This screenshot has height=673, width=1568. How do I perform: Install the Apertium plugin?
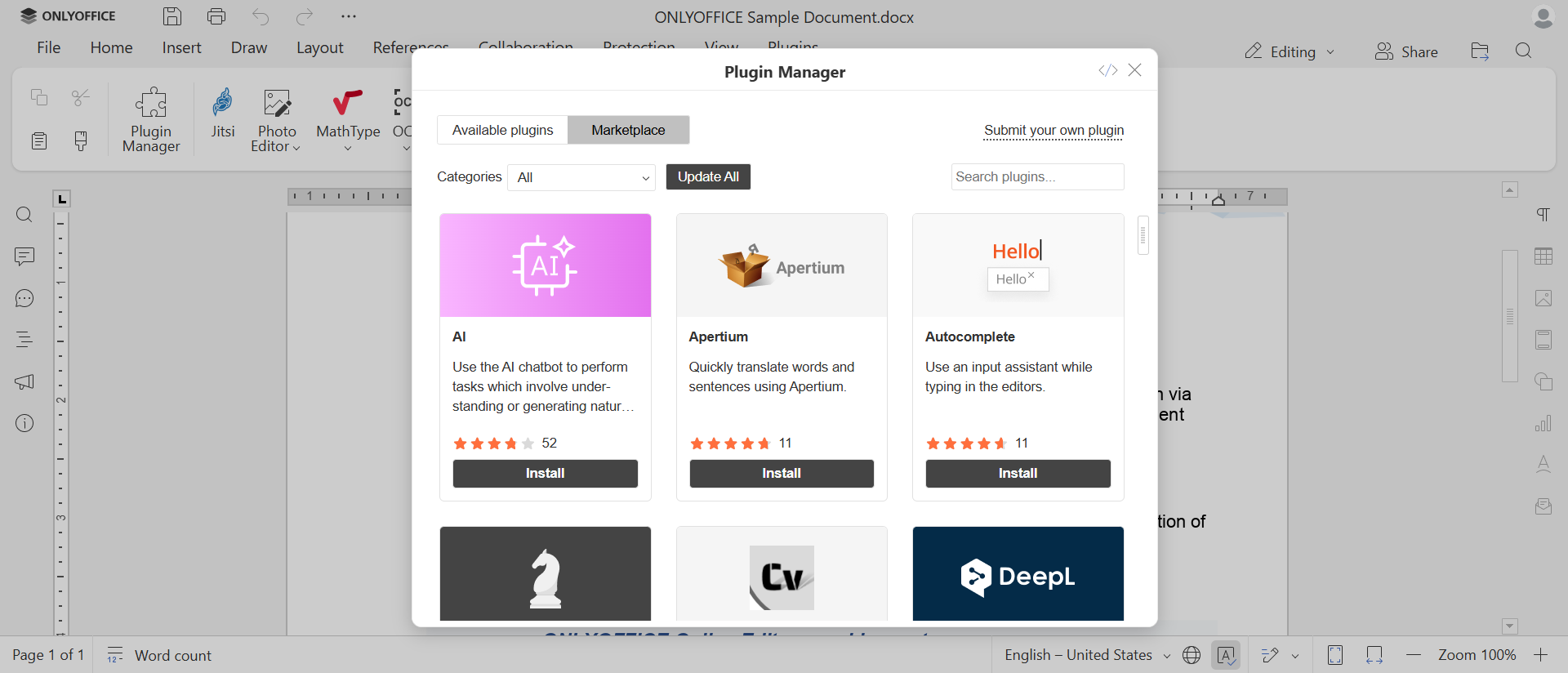pyautogui.click(x=782, y=474)
